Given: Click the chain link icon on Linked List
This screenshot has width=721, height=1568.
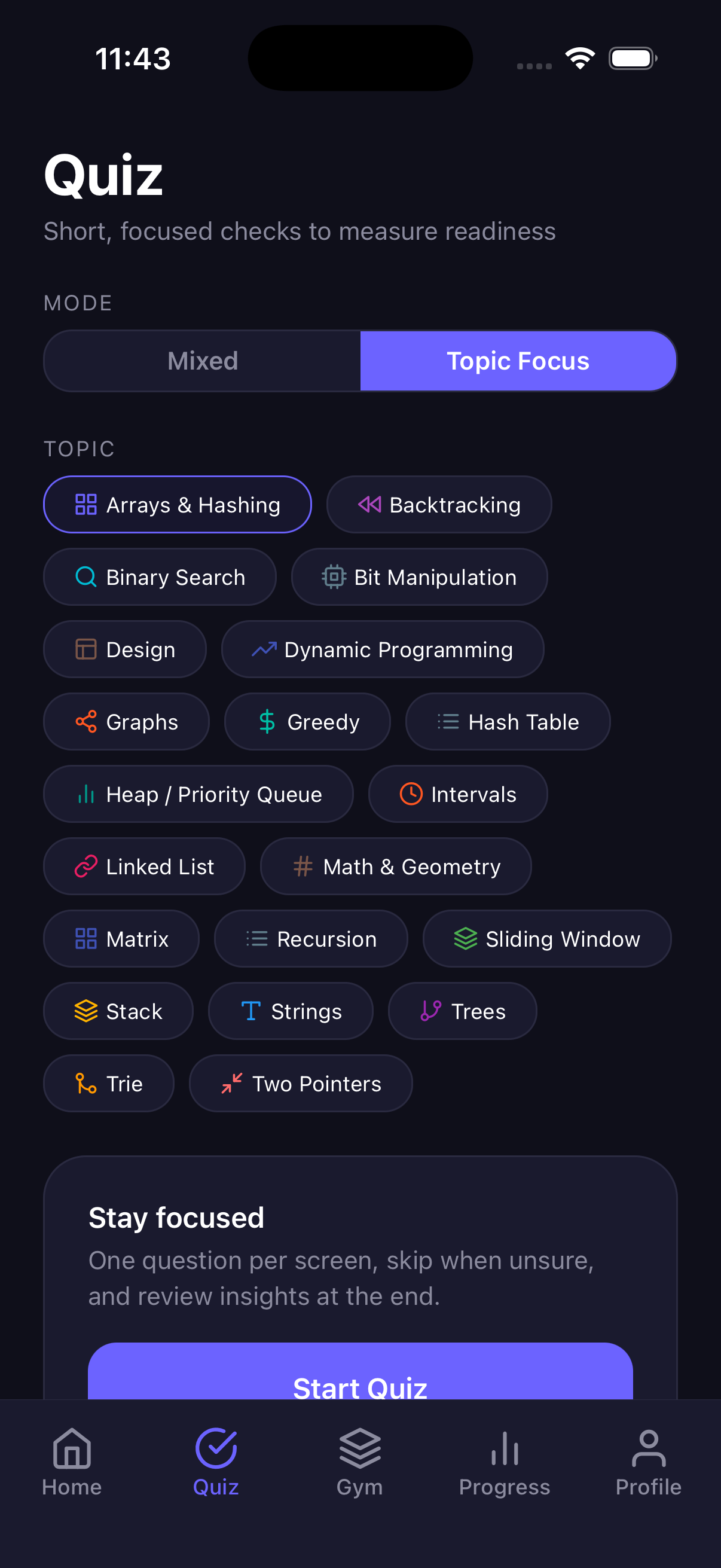Looking at the screenshot, I should click(x=85, y=866).
